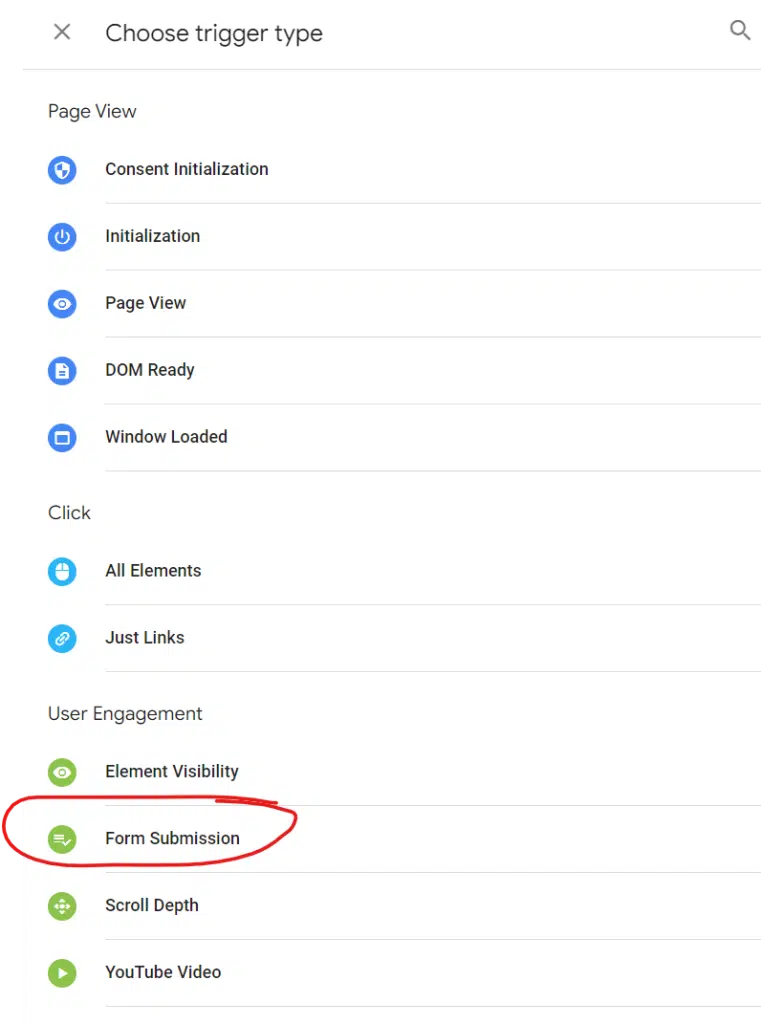Image resolution: width=761 pixels, height=1024 pixels.
Task: Click the DOM Ready document icon
Action: point(62,371)
